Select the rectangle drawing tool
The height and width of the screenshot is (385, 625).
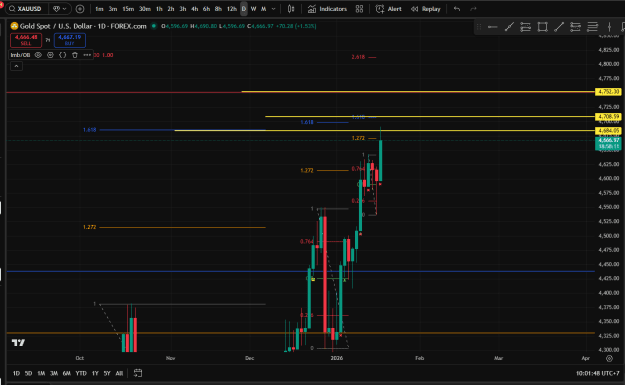point(542,27)
